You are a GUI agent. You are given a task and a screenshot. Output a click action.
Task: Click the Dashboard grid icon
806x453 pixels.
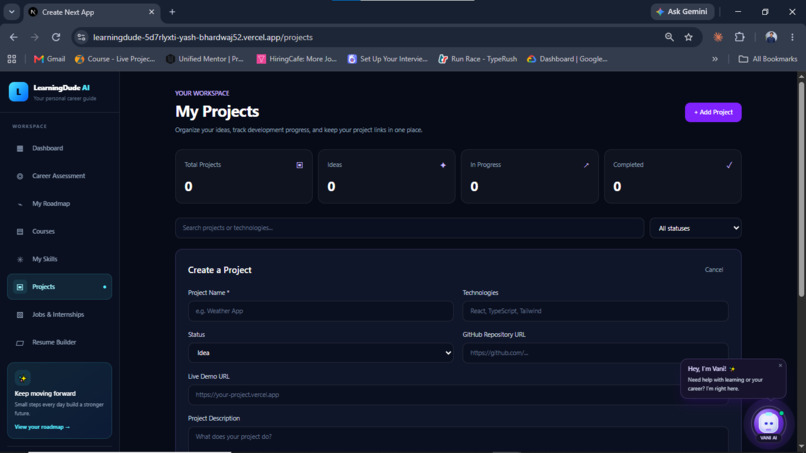click(x=20, y=149)
